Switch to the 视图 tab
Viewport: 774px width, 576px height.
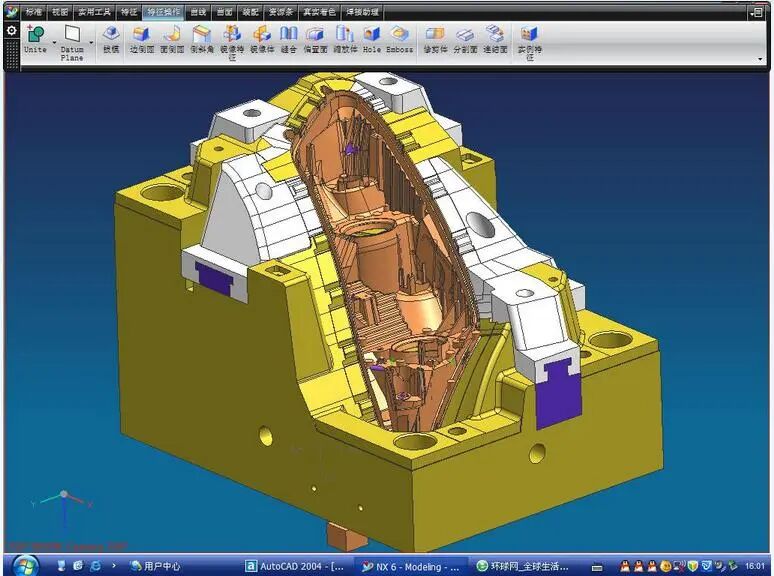coord(60,12)
